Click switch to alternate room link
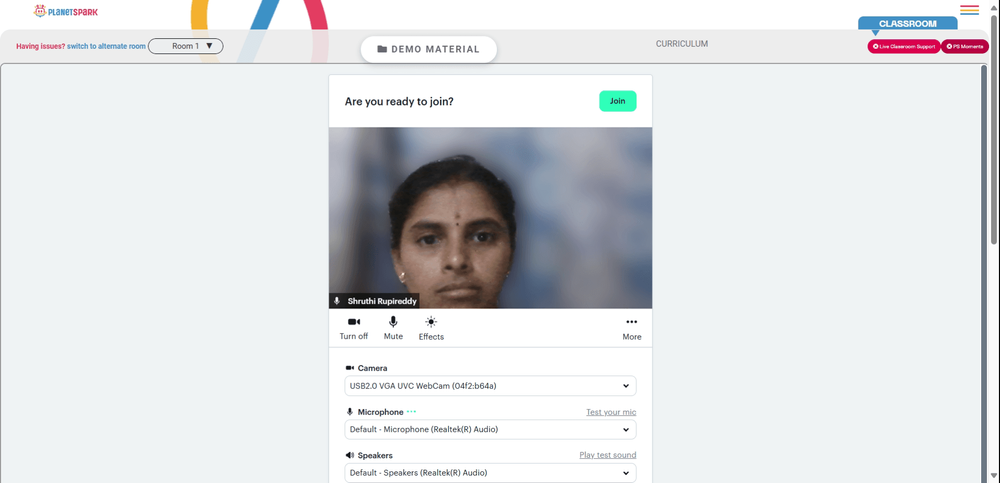The width and height of the screenshot is (1000, 483). click(106, 46)
